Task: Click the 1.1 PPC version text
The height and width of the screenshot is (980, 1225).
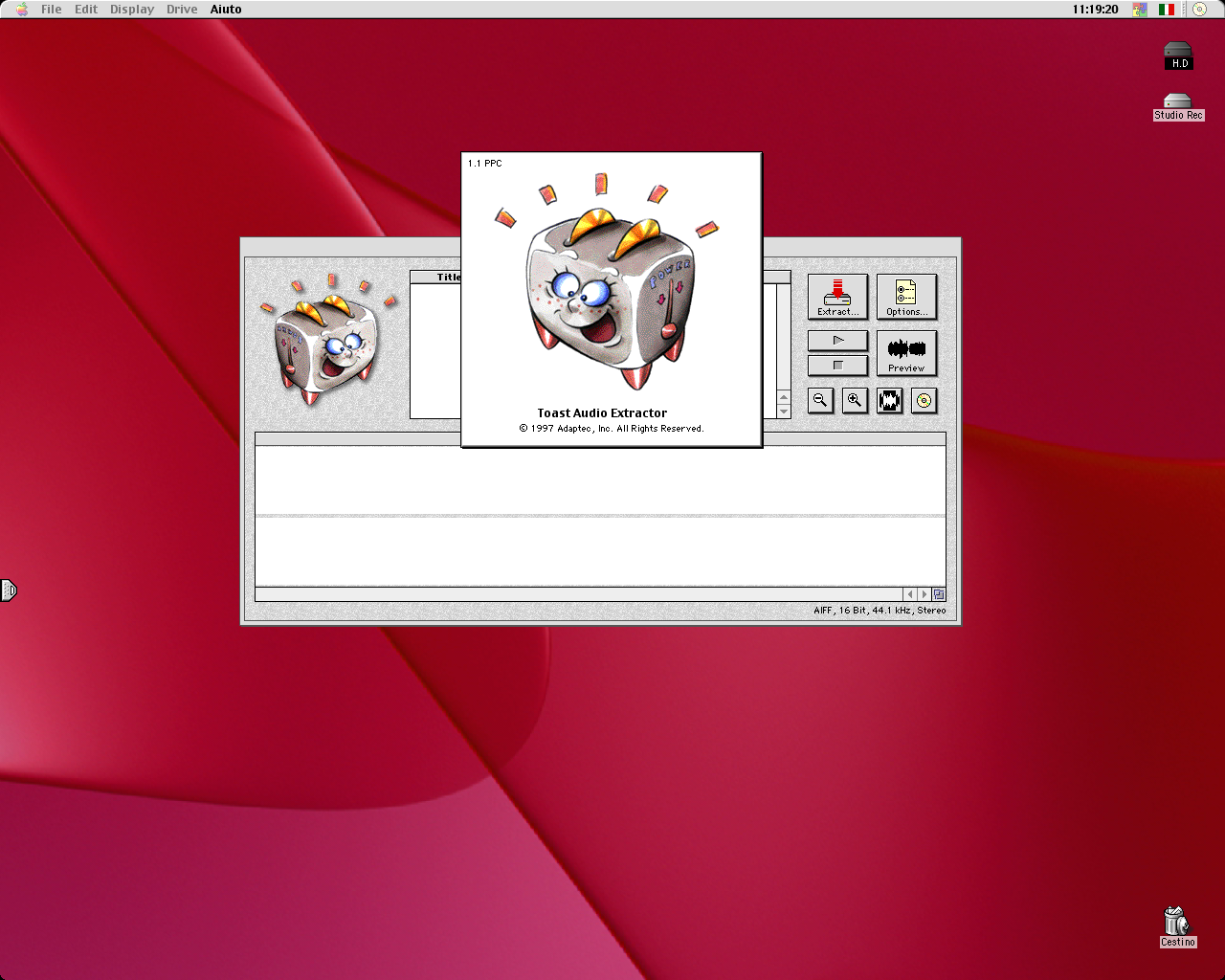Action: coord(484,164)
